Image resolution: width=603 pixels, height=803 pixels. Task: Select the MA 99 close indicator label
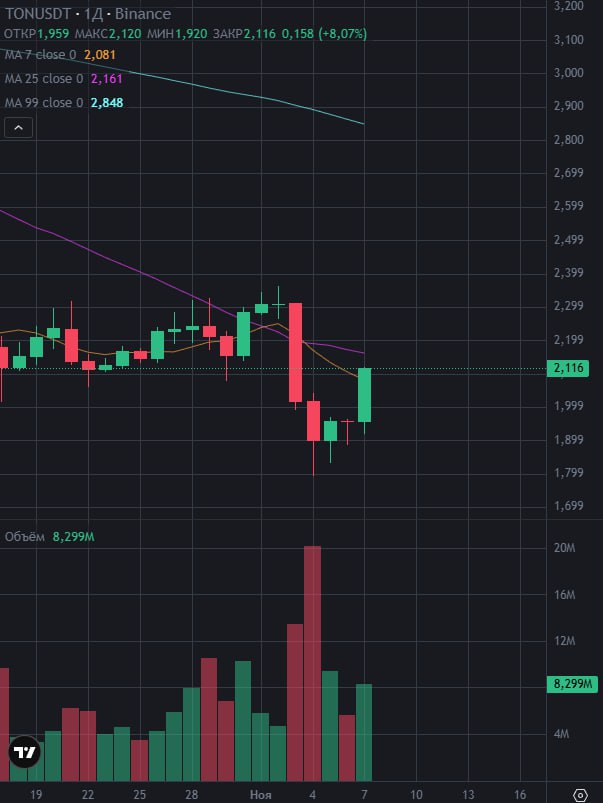pos(43,102)
